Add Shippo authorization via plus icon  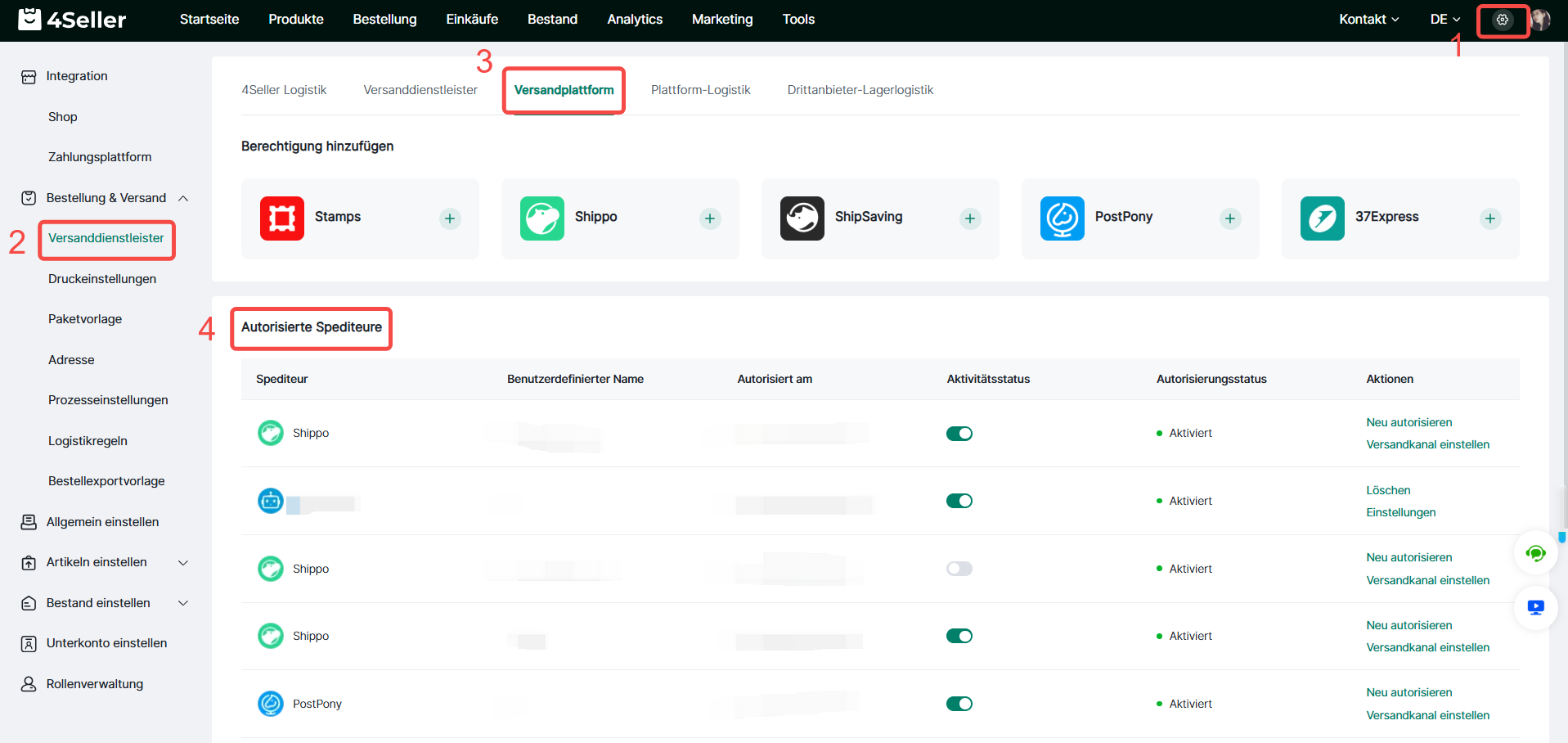(x=710, y=218)
